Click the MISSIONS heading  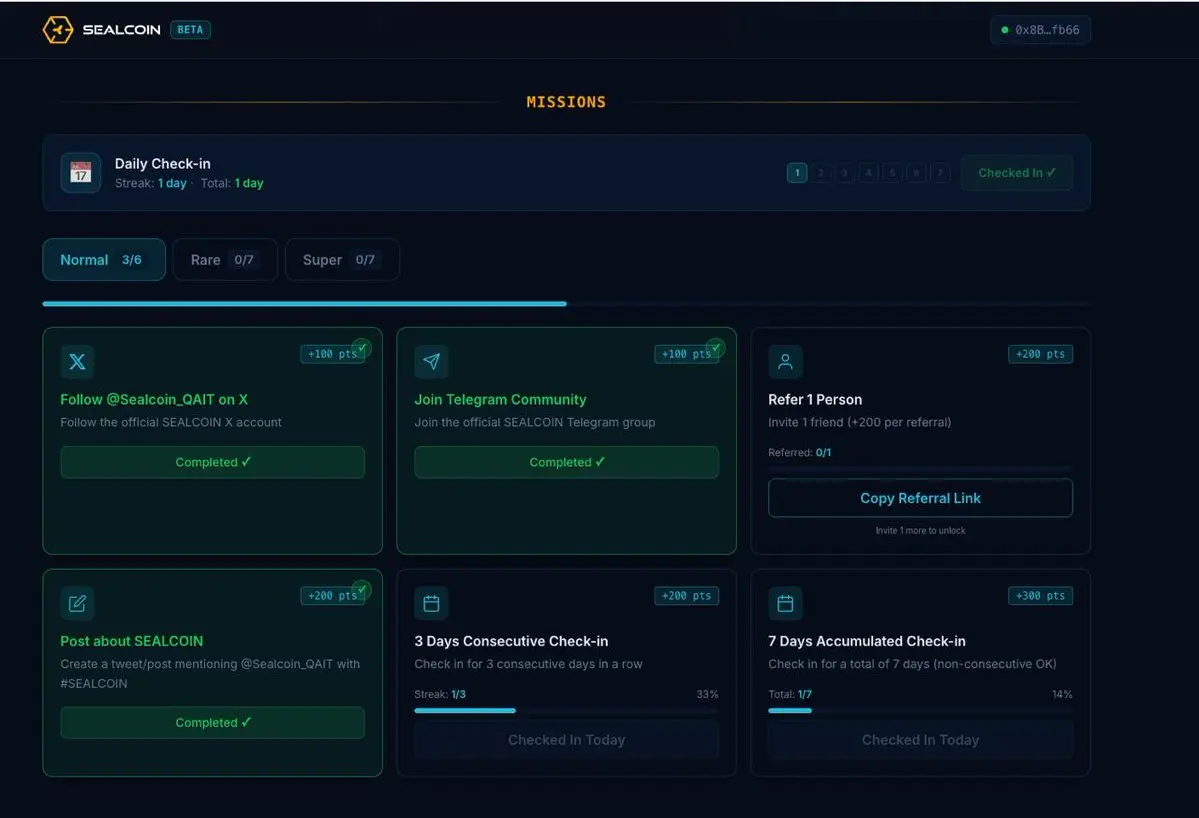pos(566,102)
